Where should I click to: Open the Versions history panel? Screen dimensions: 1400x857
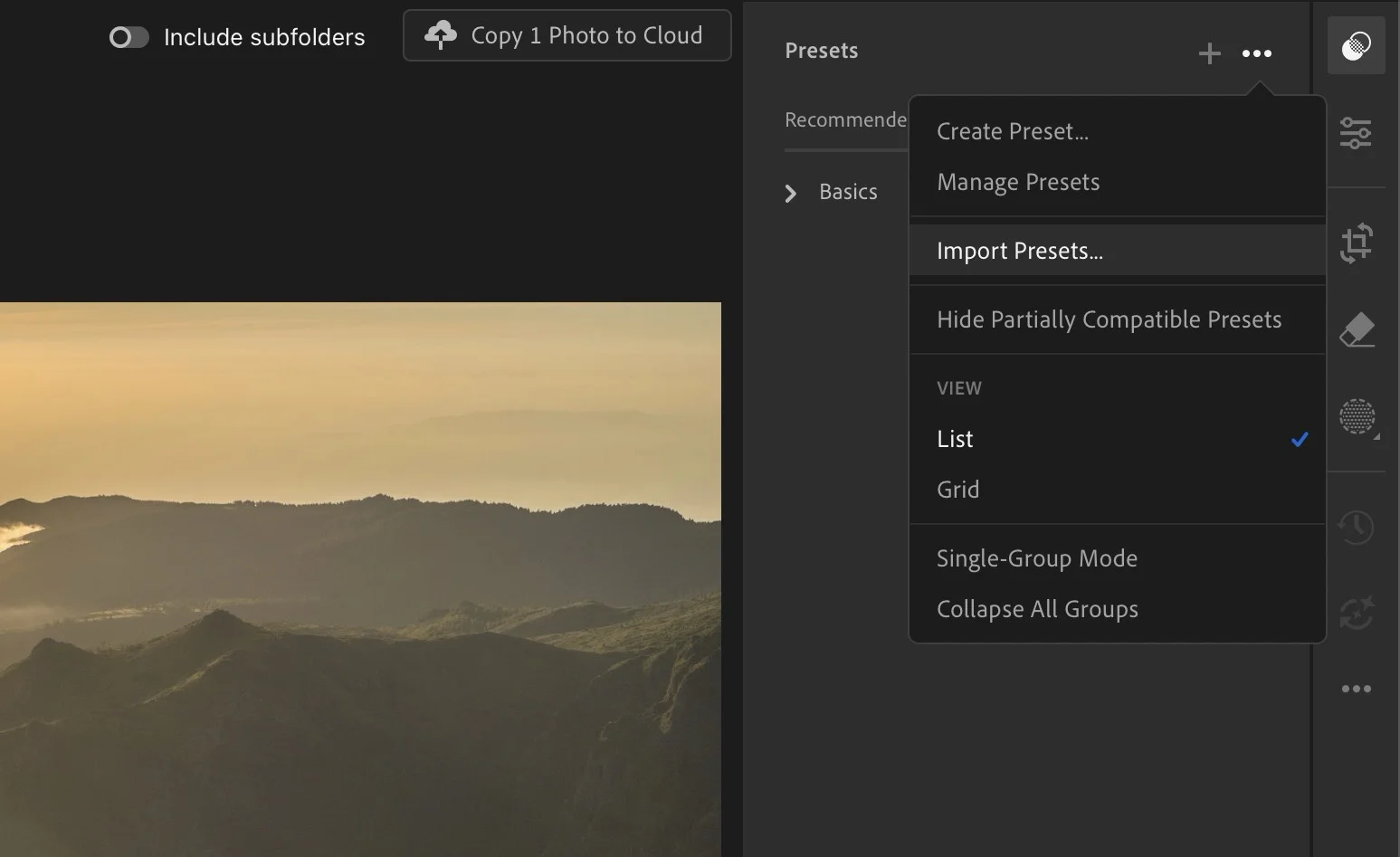[1355, 527]
